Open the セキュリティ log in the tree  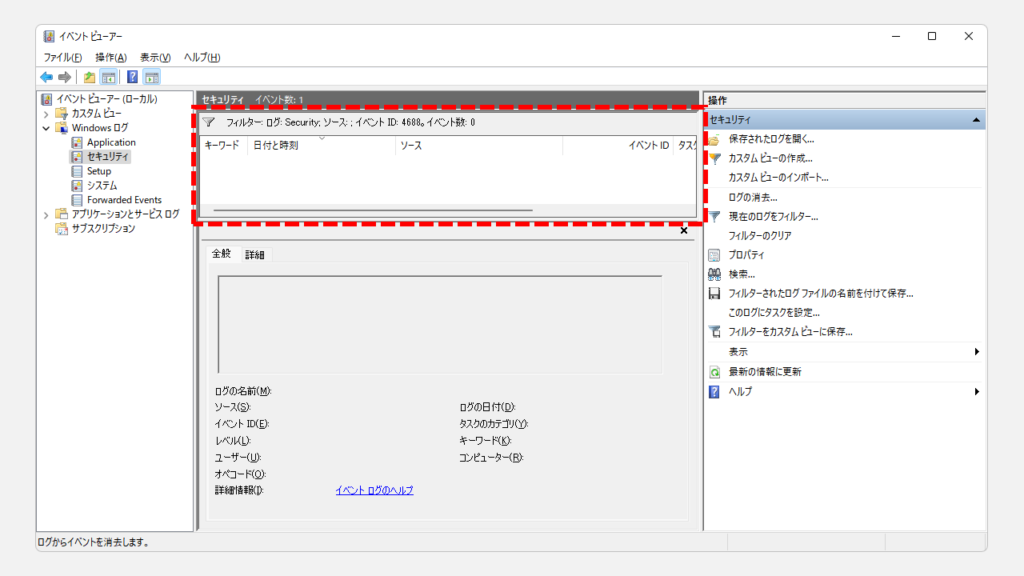[108, 156]
